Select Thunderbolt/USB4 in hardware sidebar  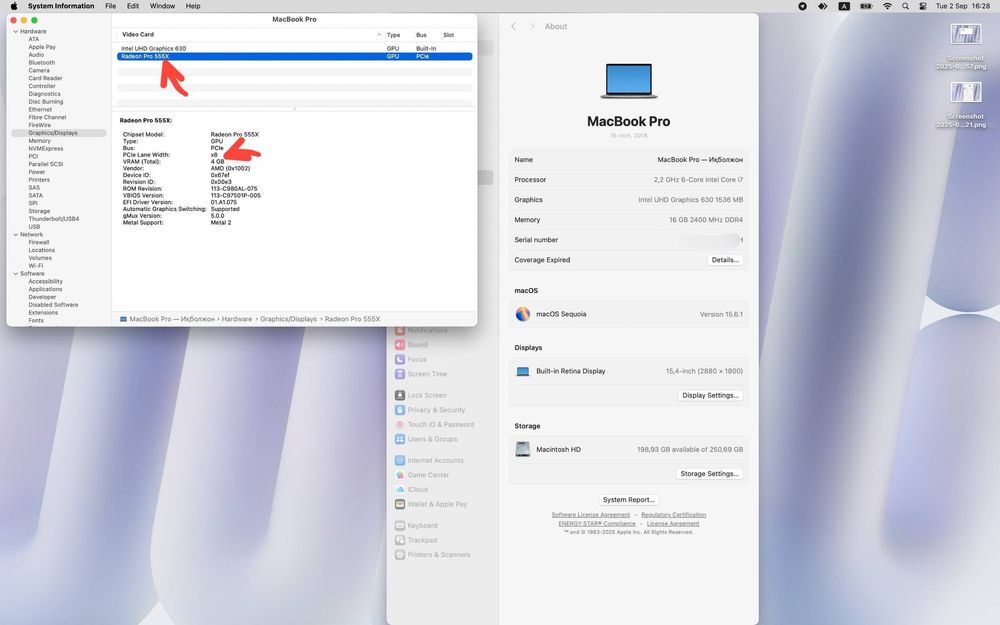coord(54,219)
